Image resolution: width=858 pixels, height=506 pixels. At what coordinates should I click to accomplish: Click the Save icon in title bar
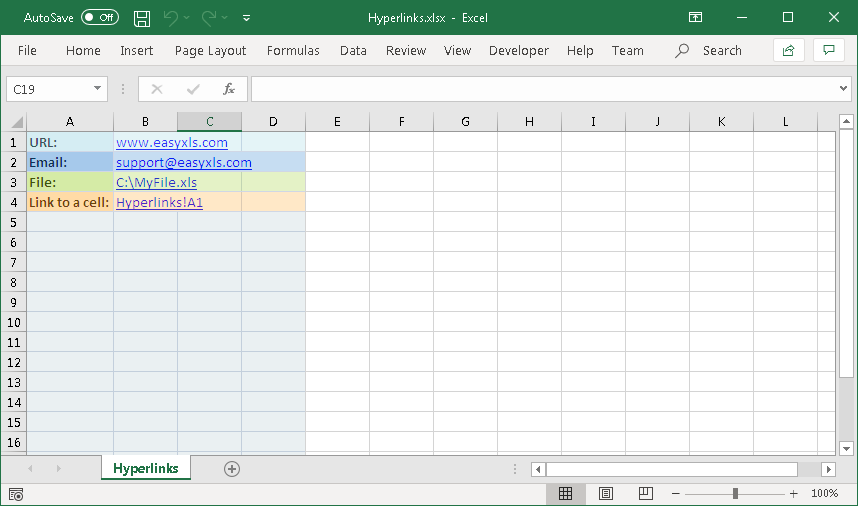coord(142,18)
